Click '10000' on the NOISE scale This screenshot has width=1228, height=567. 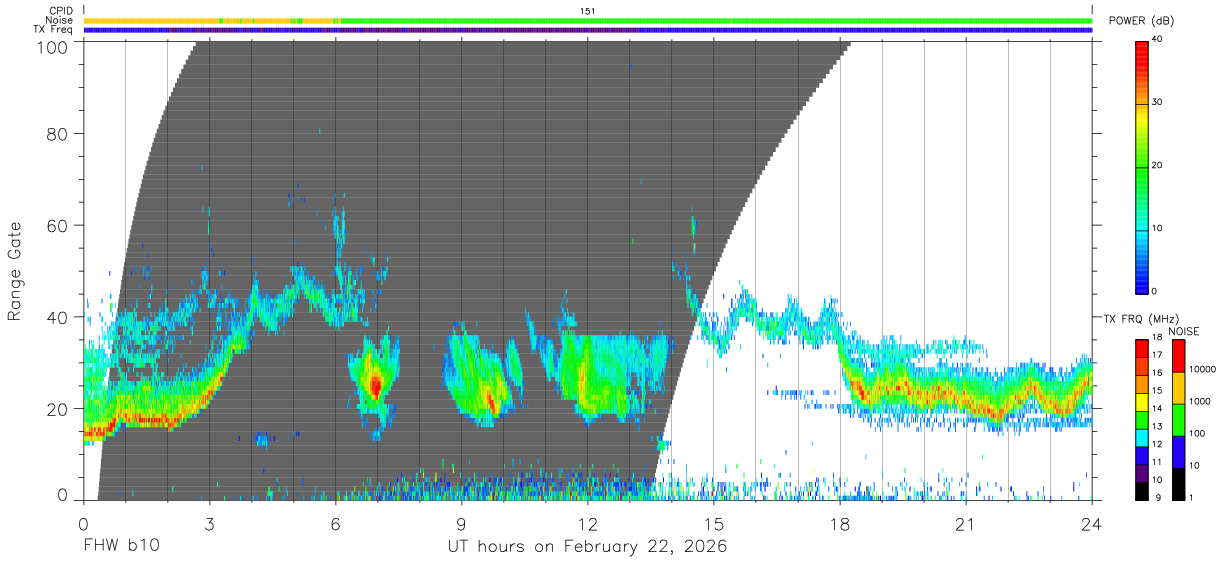point(1203,370)
